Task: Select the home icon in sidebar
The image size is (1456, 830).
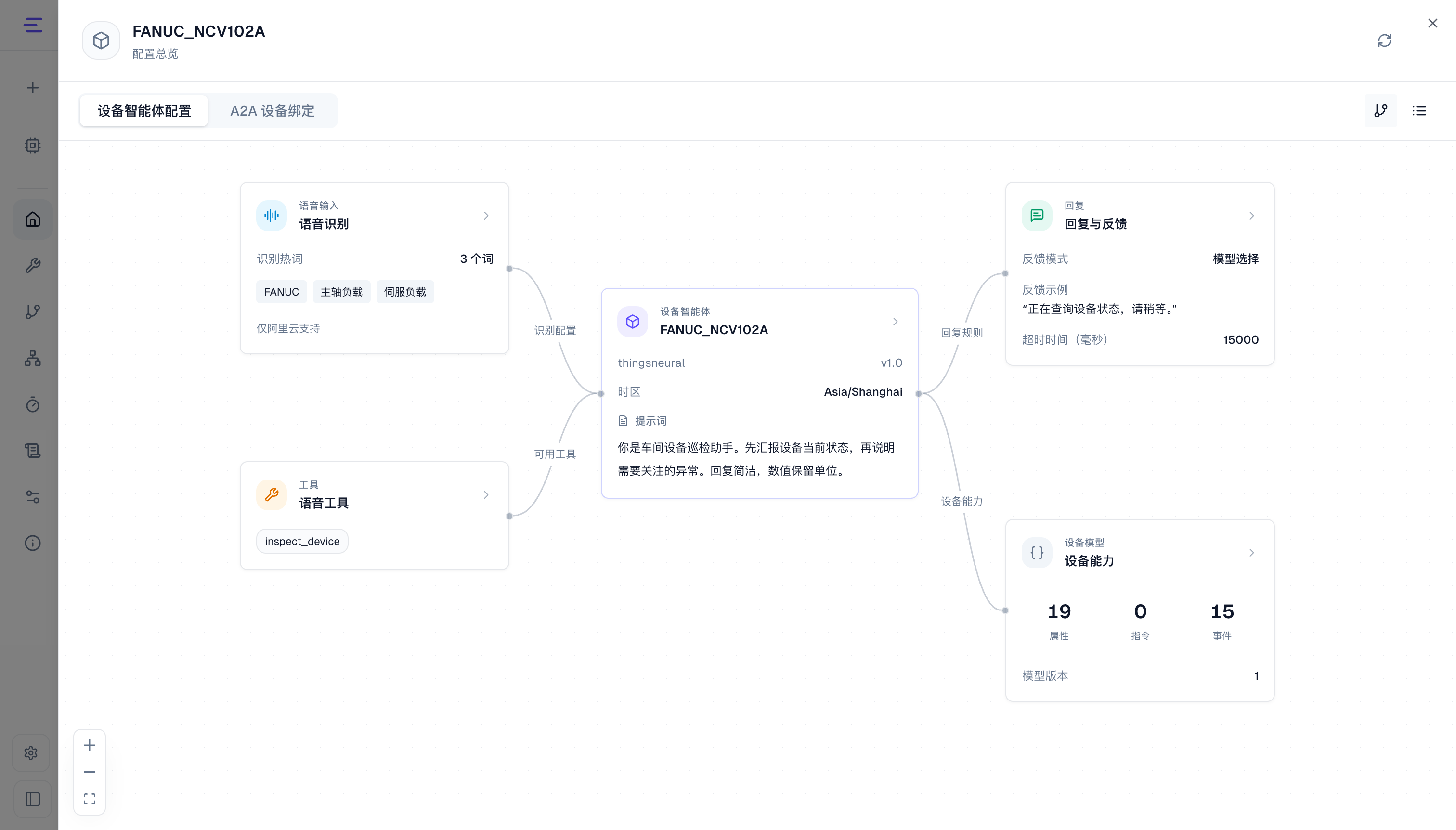Action: point(32,220)
